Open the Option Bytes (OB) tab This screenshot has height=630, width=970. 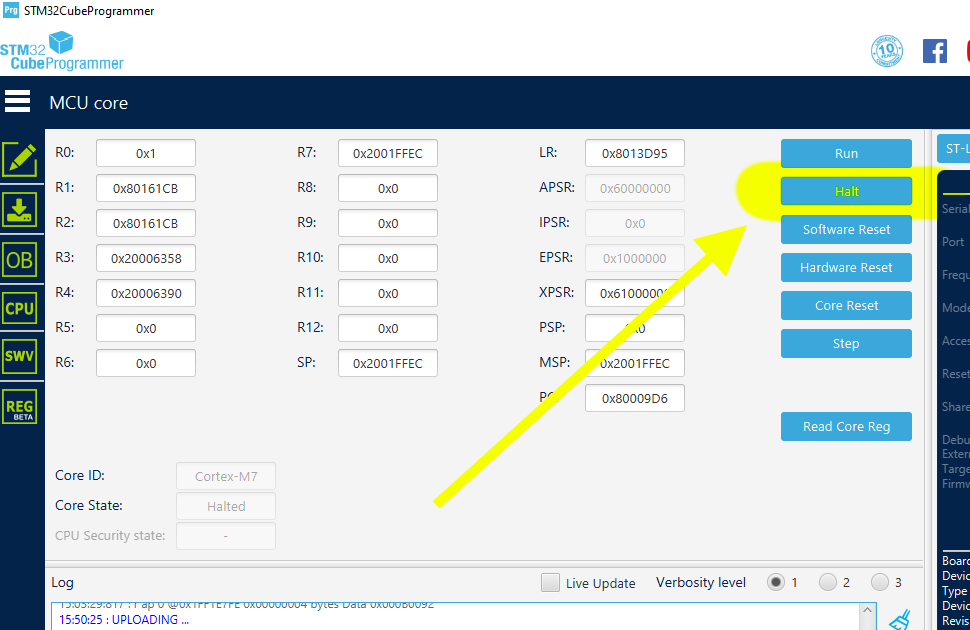20,260
